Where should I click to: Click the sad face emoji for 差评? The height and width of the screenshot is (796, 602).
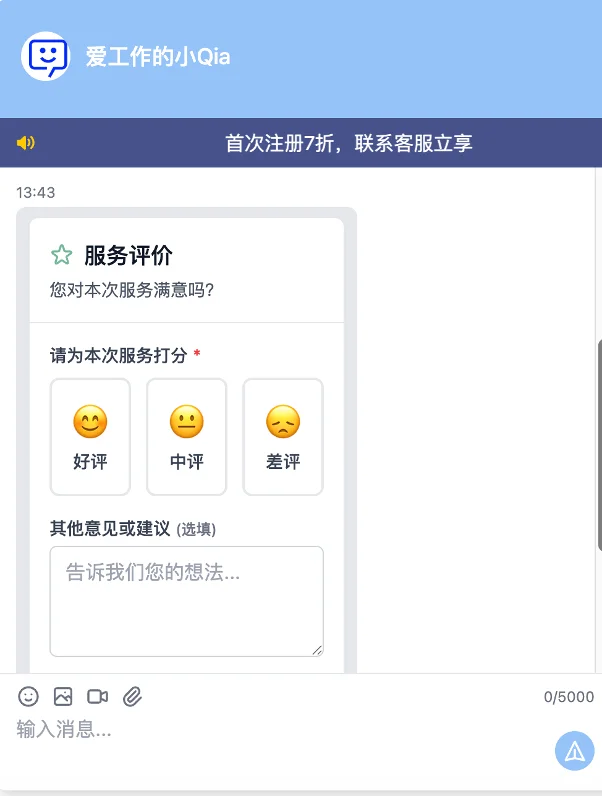[283, 422]
